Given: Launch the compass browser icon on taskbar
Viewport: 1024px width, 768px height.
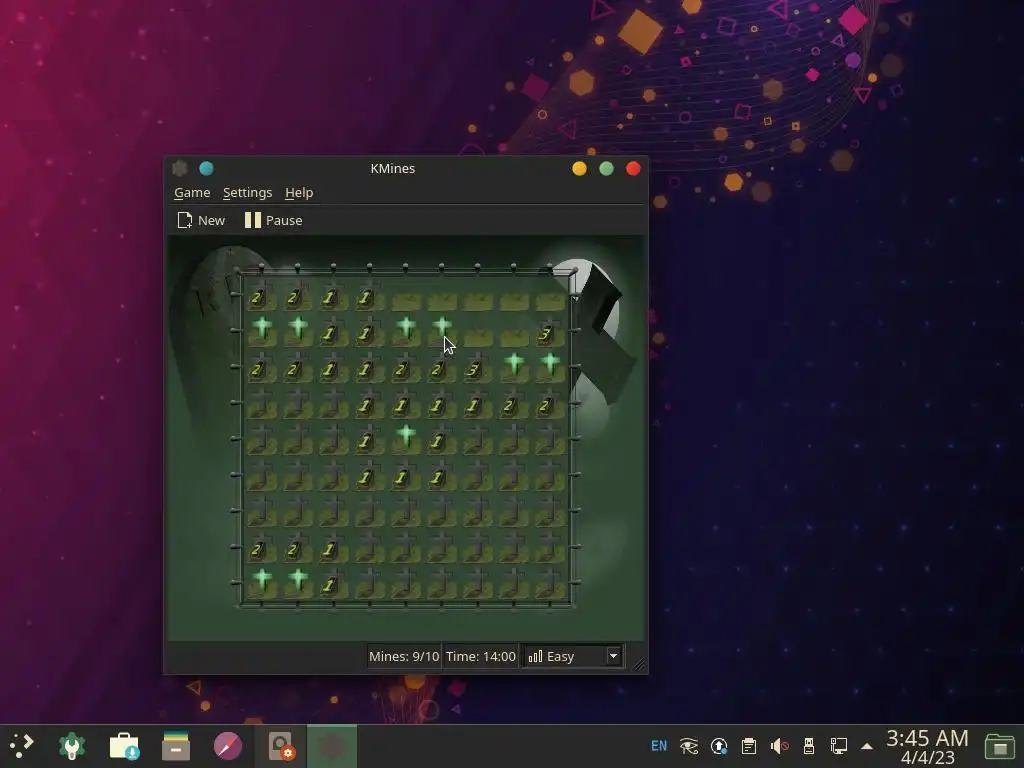Looking at the screenshot, I should 228,746.
